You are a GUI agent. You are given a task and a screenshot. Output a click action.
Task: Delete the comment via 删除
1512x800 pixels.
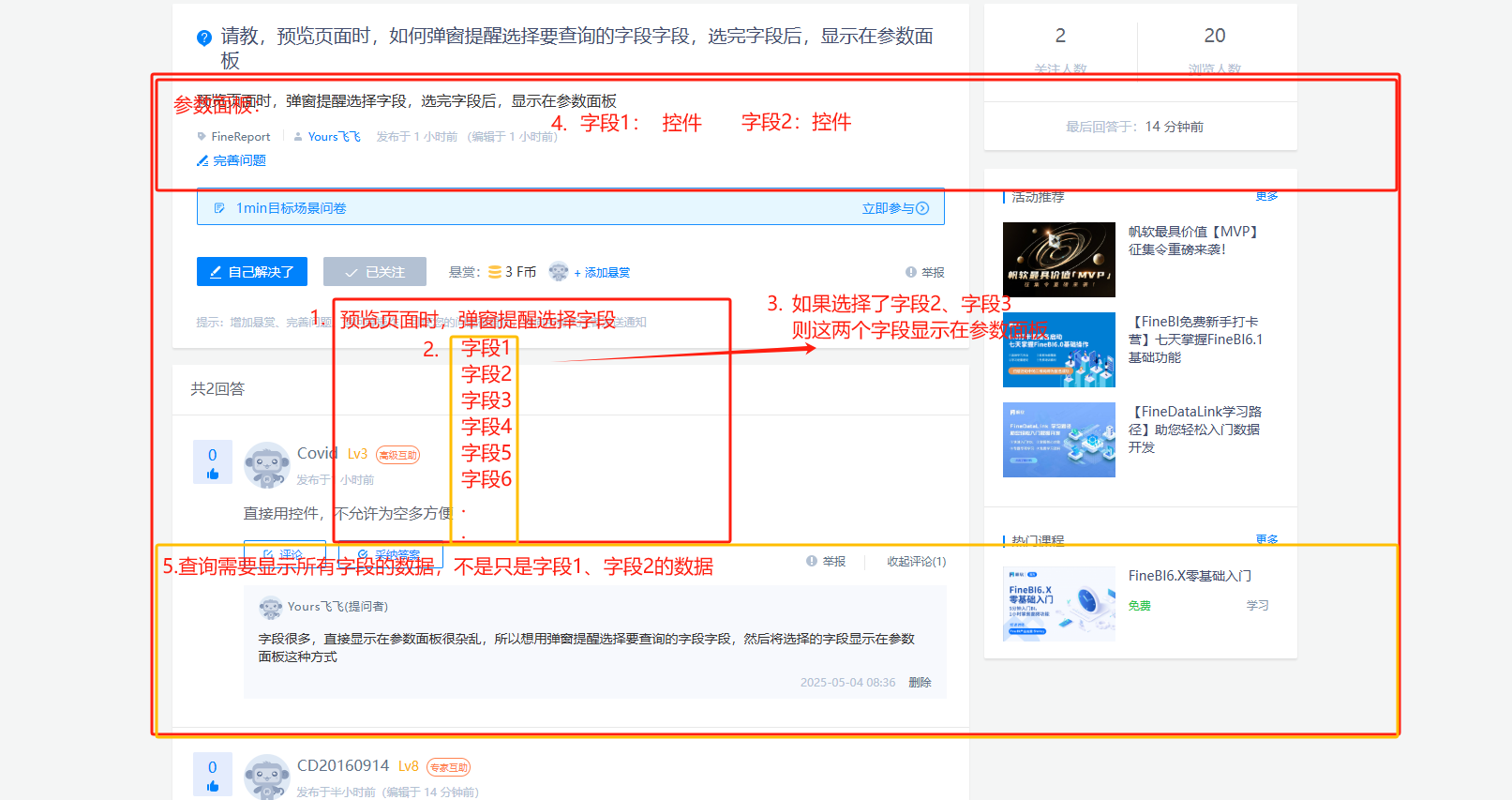point(920,682)
